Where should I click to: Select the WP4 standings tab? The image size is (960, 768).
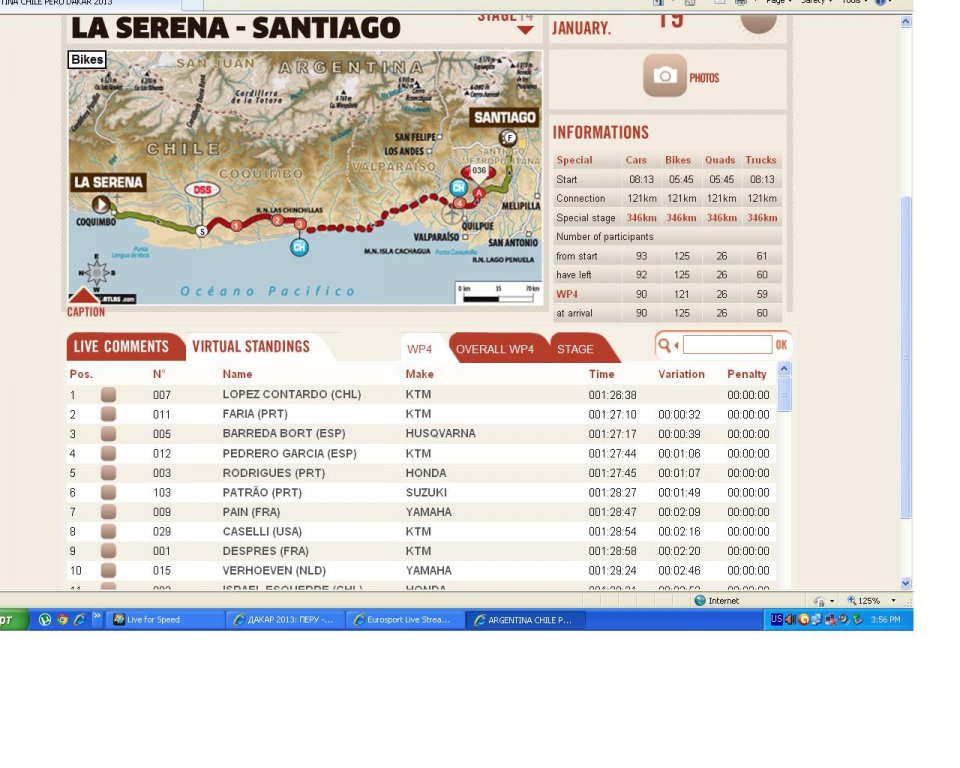(x=419, y=349)
